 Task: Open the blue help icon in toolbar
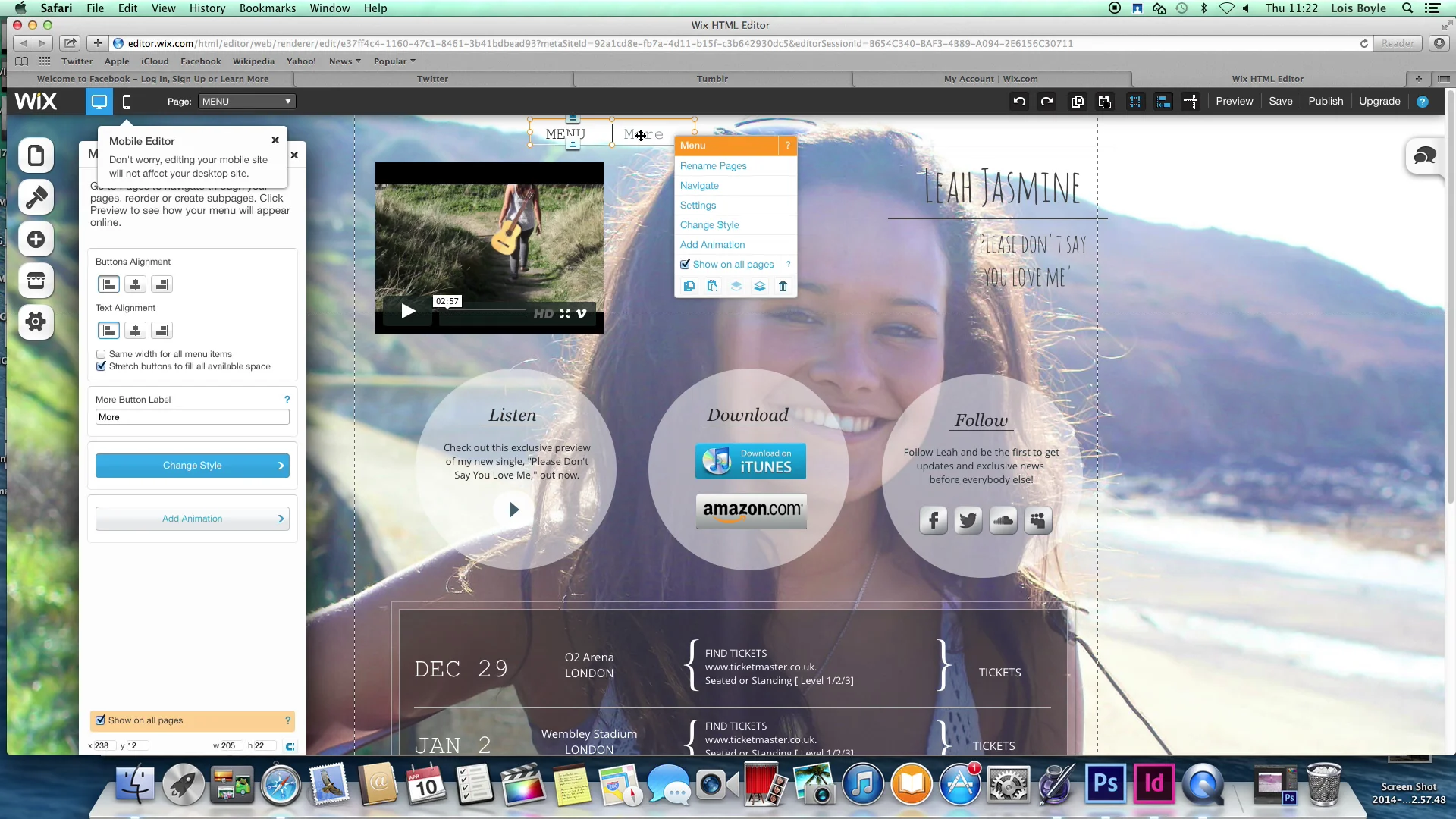point(1423,102)
